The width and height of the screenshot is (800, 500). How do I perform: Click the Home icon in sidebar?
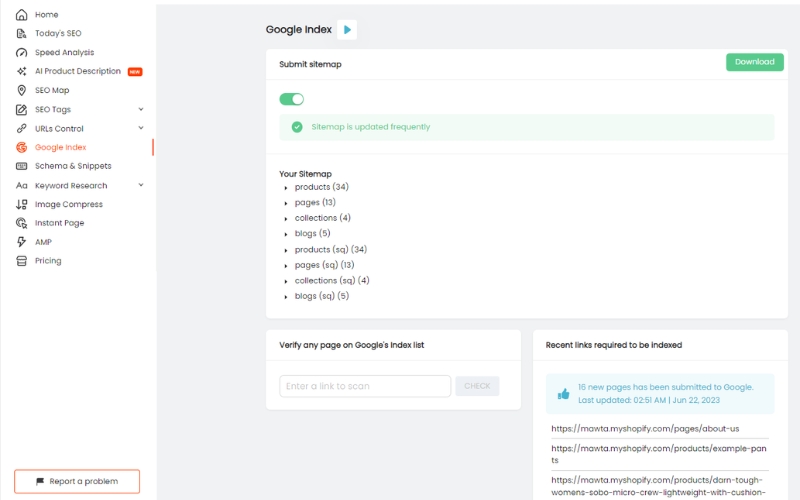point(21,15)
